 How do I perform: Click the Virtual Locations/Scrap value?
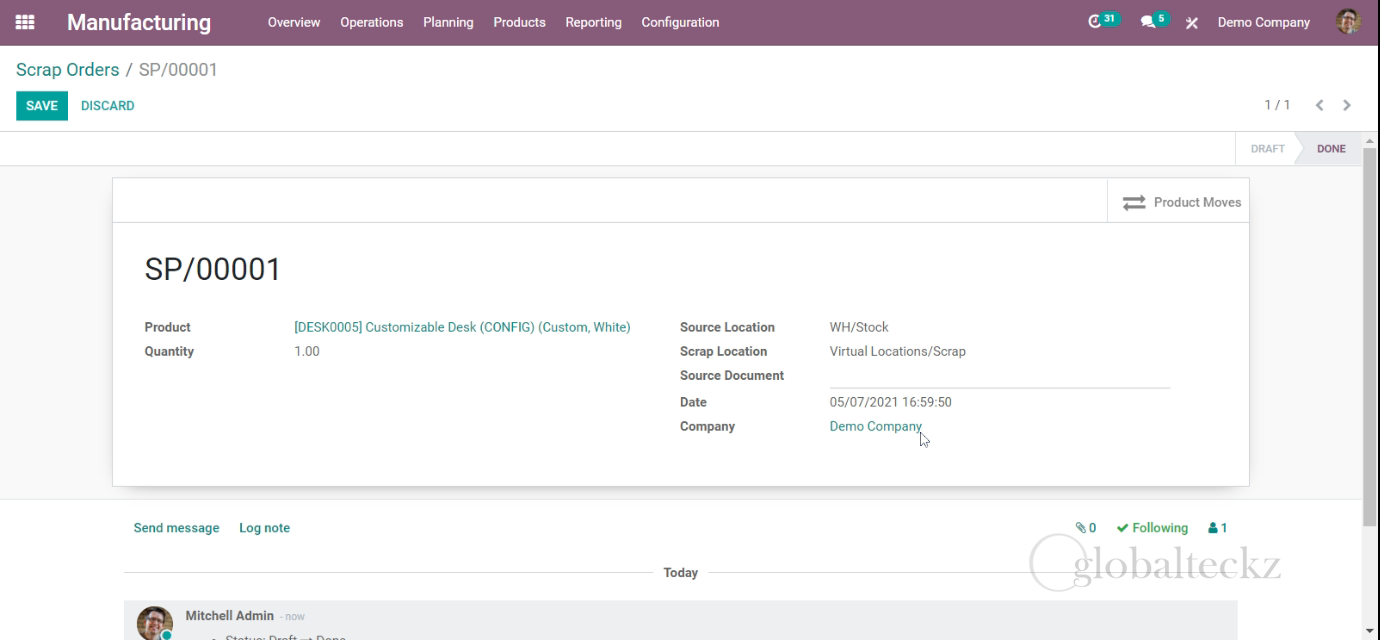(x=898, y=351)
